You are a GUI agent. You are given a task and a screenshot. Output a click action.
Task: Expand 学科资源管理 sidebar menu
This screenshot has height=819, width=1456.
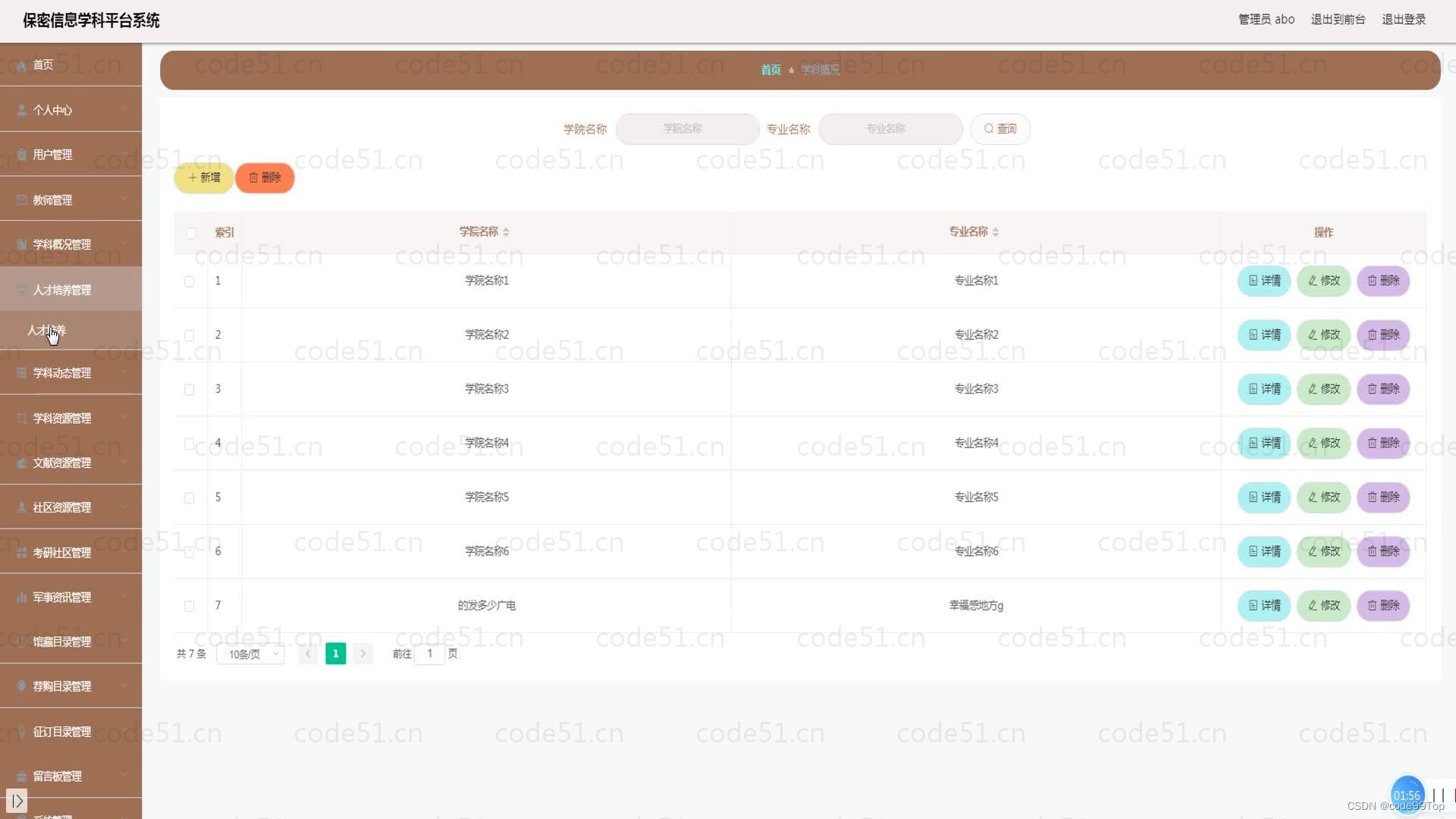click(x=71, y=419)
